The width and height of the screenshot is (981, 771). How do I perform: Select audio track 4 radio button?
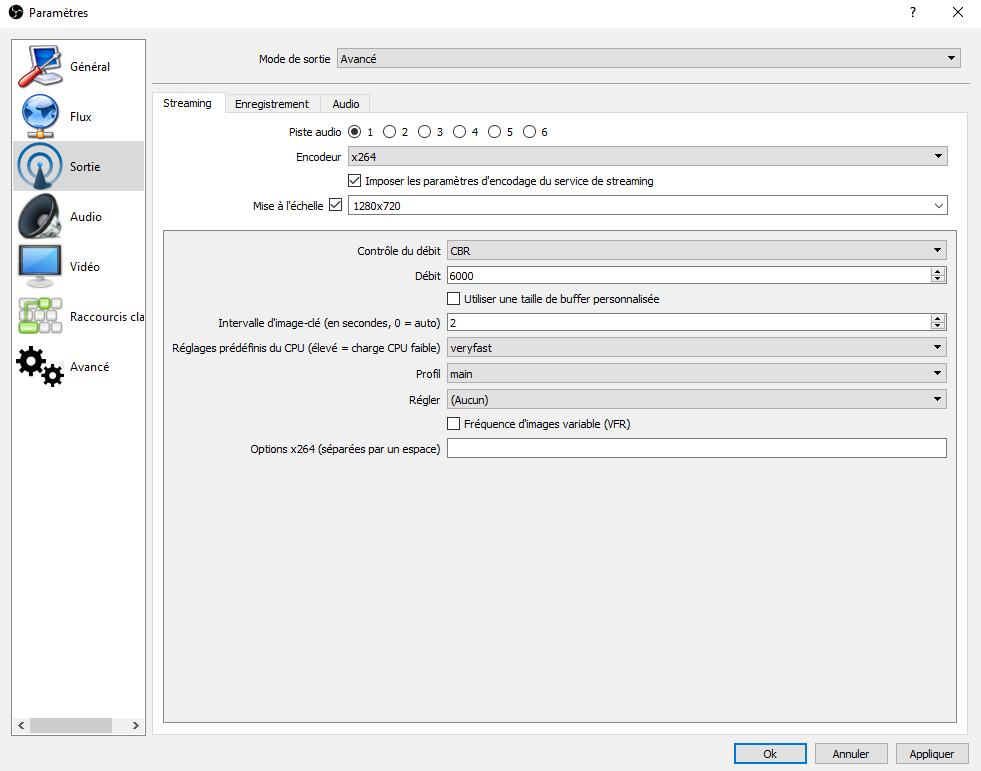[x=460, y=131]
